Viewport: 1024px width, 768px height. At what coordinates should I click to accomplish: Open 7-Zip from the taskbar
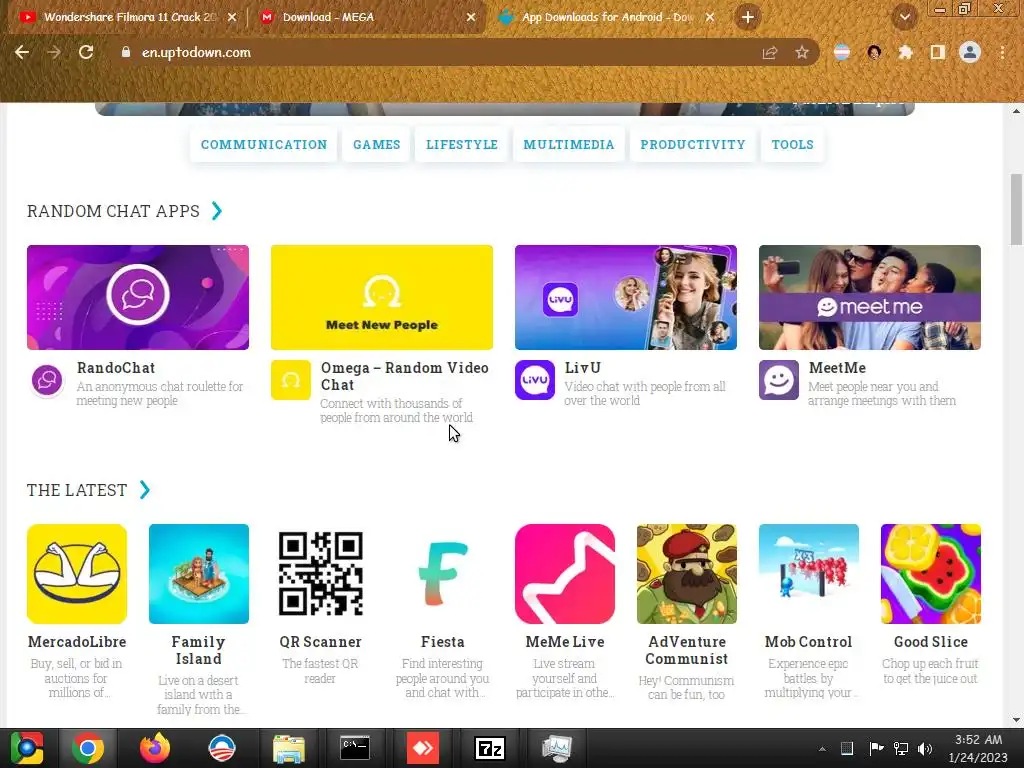[490, 748]
